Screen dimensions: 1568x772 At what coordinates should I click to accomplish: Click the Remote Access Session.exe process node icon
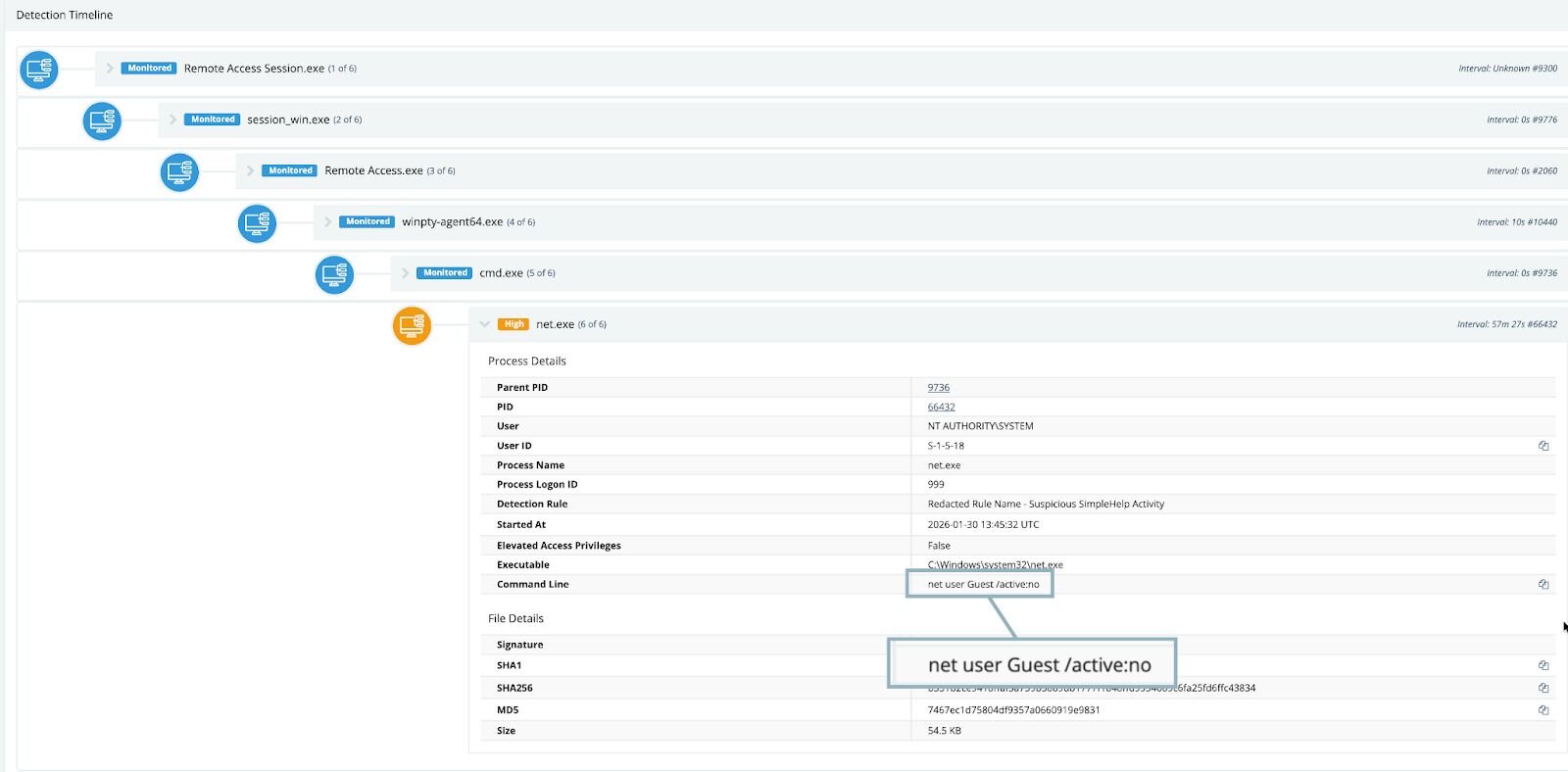coord(39,70)
